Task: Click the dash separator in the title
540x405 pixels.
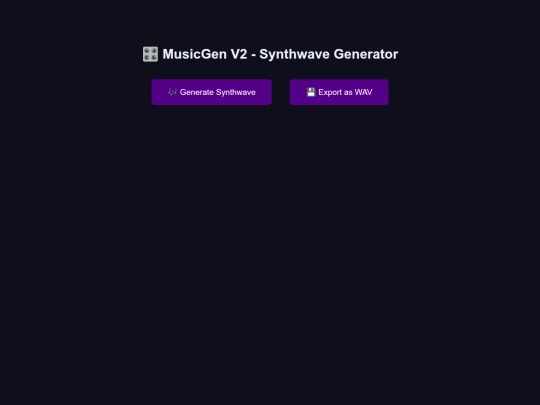Action: tap(253, 55)
